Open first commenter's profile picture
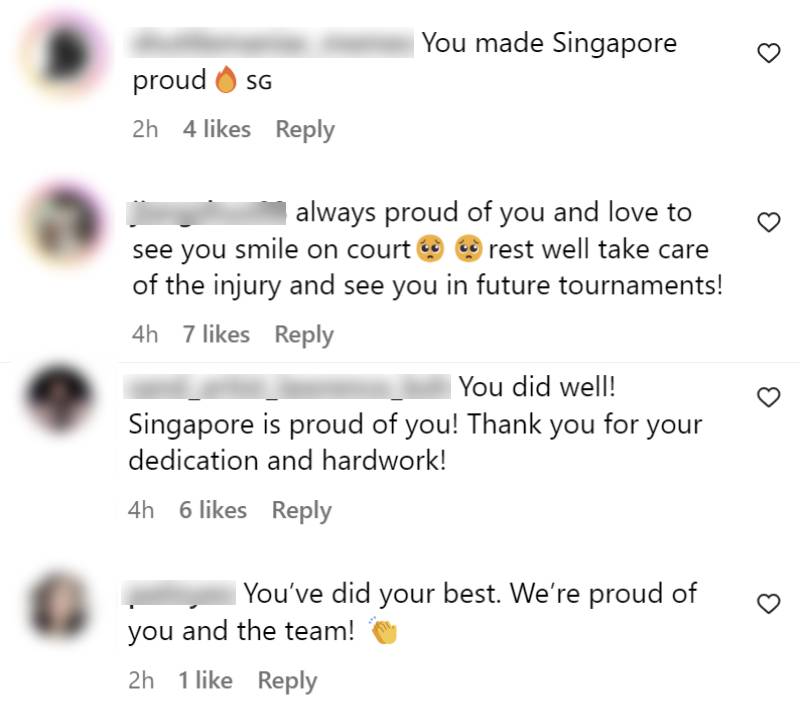The width and height of the screenshot is (800, 714). [64, 54]
